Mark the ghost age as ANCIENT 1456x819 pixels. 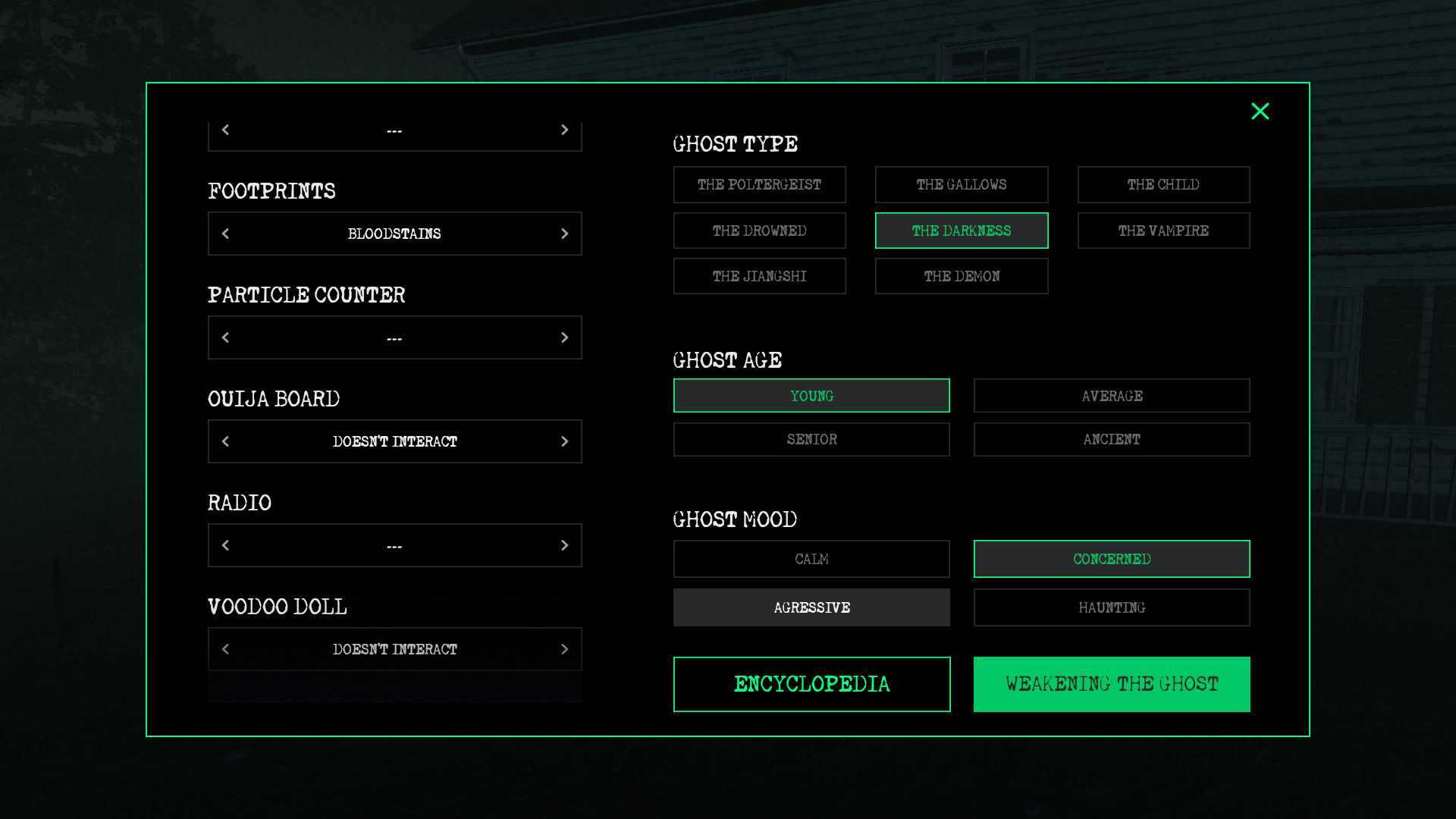1111,439
